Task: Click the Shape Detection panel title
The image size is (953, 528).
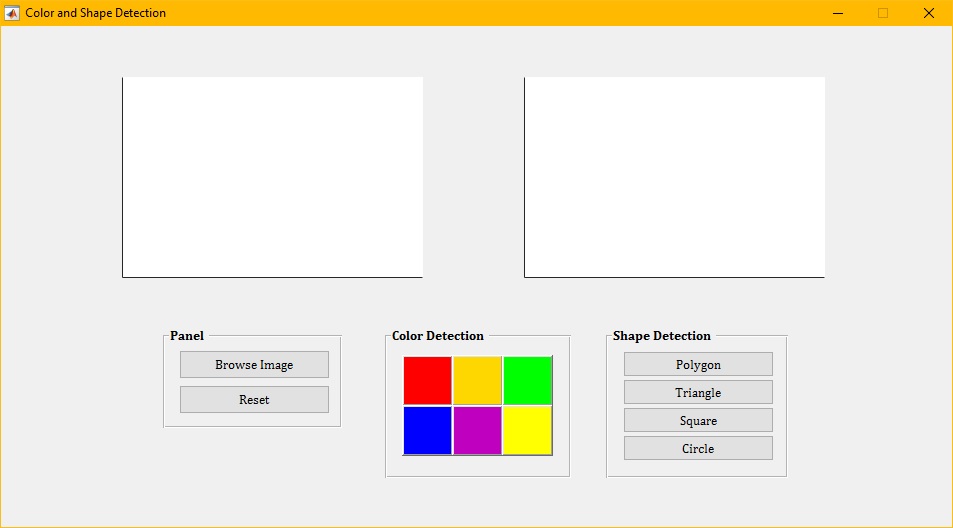Action: pyautogui.click(x=662, y=336)
